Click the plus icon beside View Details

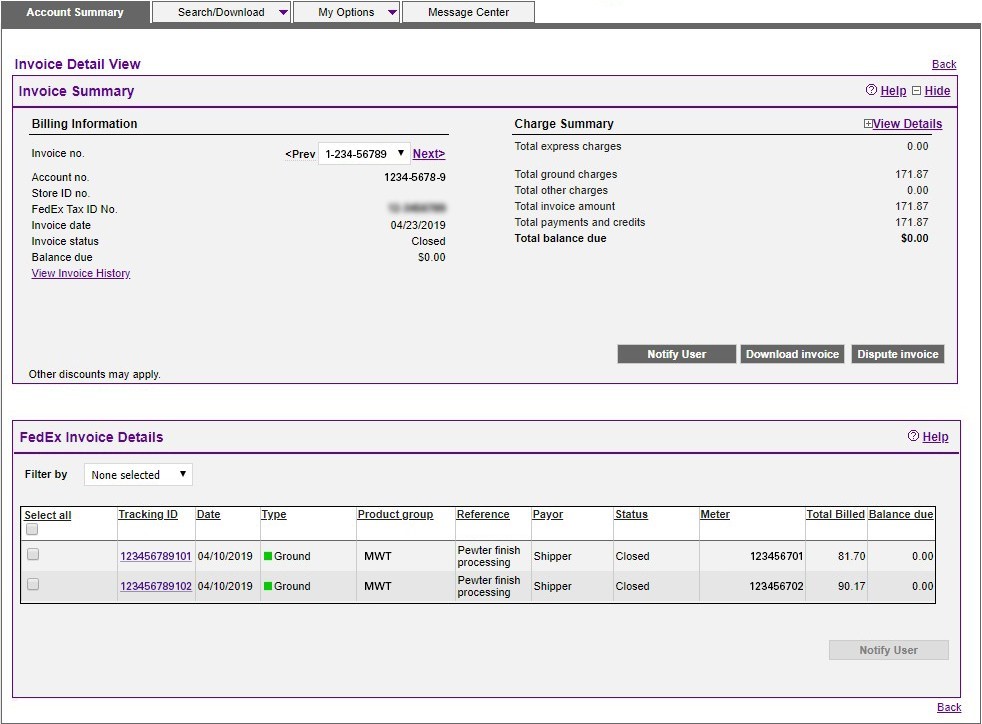click(868, 124)
